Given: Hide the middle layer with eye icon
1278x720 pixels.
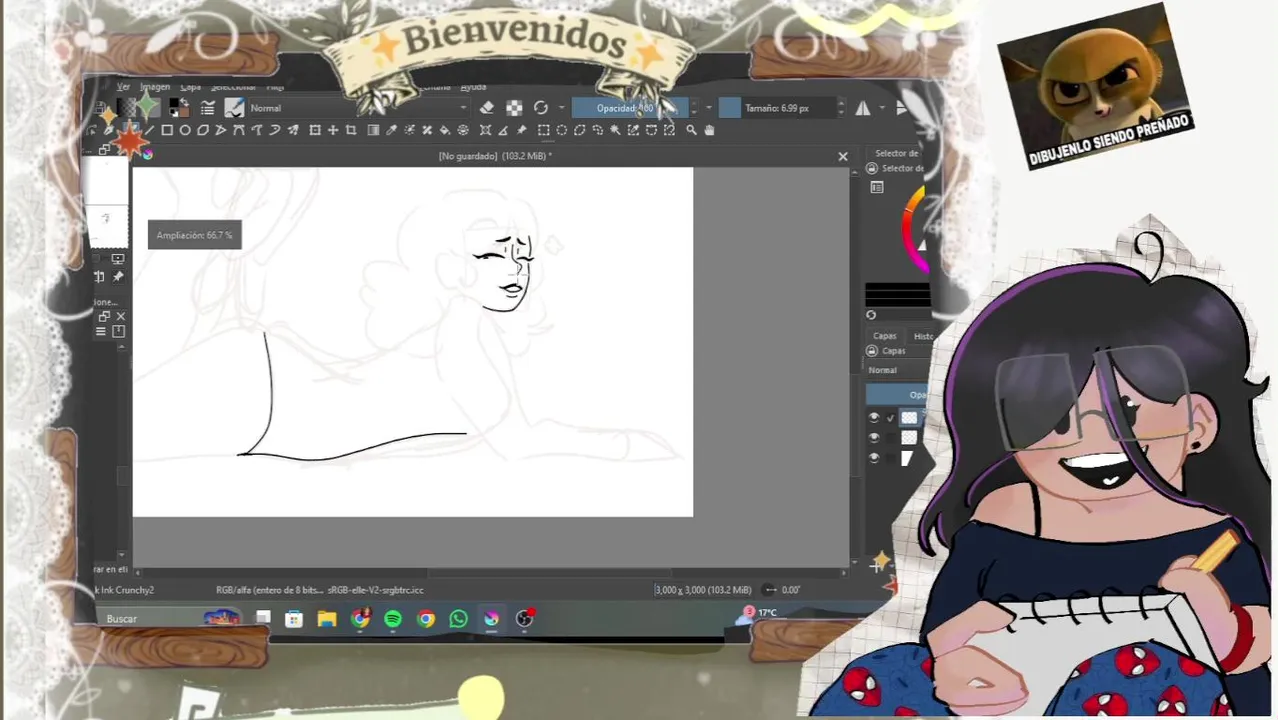Looking at the screenshot, I should pyautogui.click(x=874, y=438).
